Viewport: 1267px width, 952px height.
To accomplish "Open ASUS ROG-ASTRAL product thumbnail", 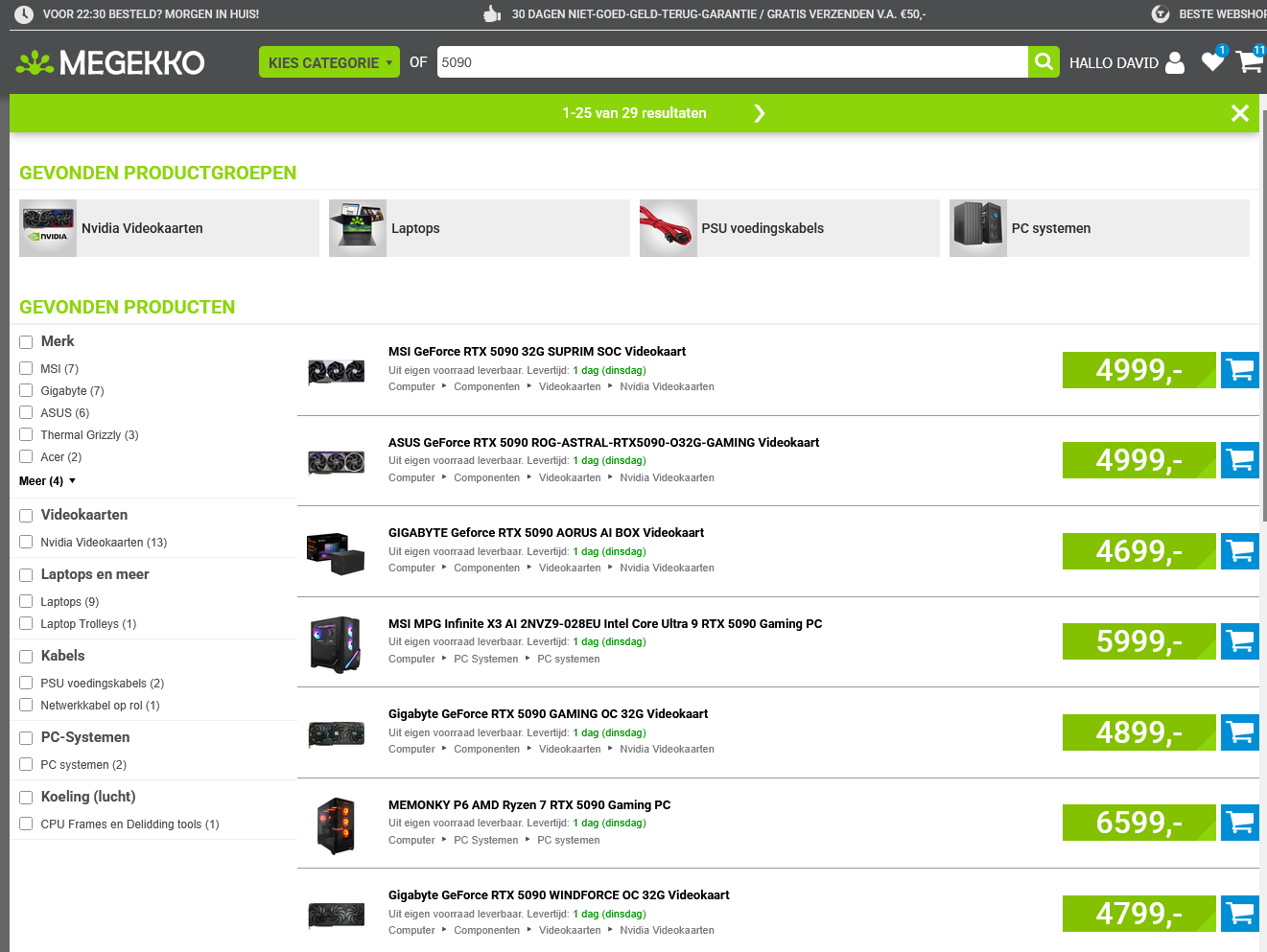I will pyautogui.click(x=336, y=462).
